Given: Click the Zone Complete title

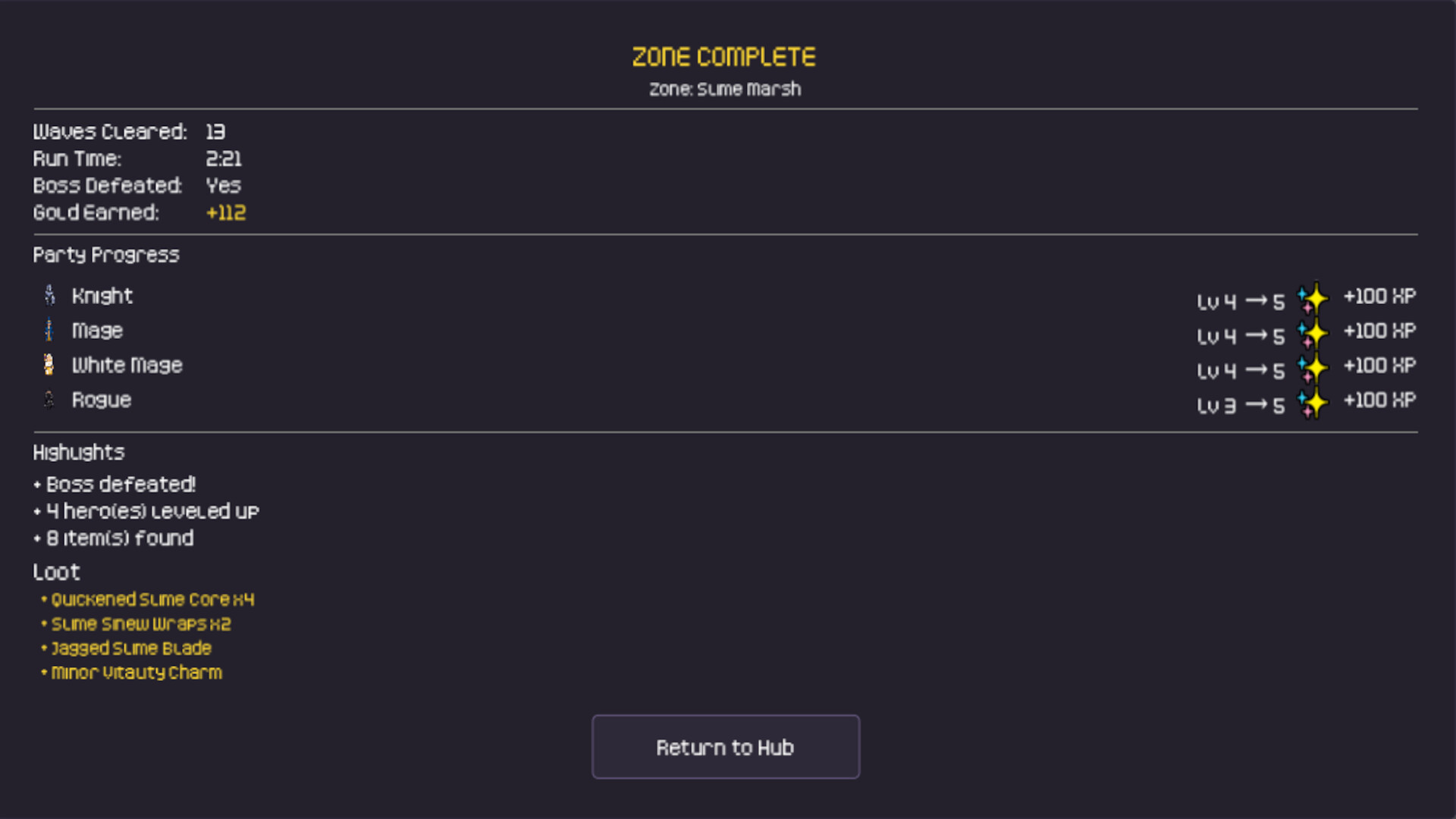Looking at the screenshot, I should (x=724, y=57).
